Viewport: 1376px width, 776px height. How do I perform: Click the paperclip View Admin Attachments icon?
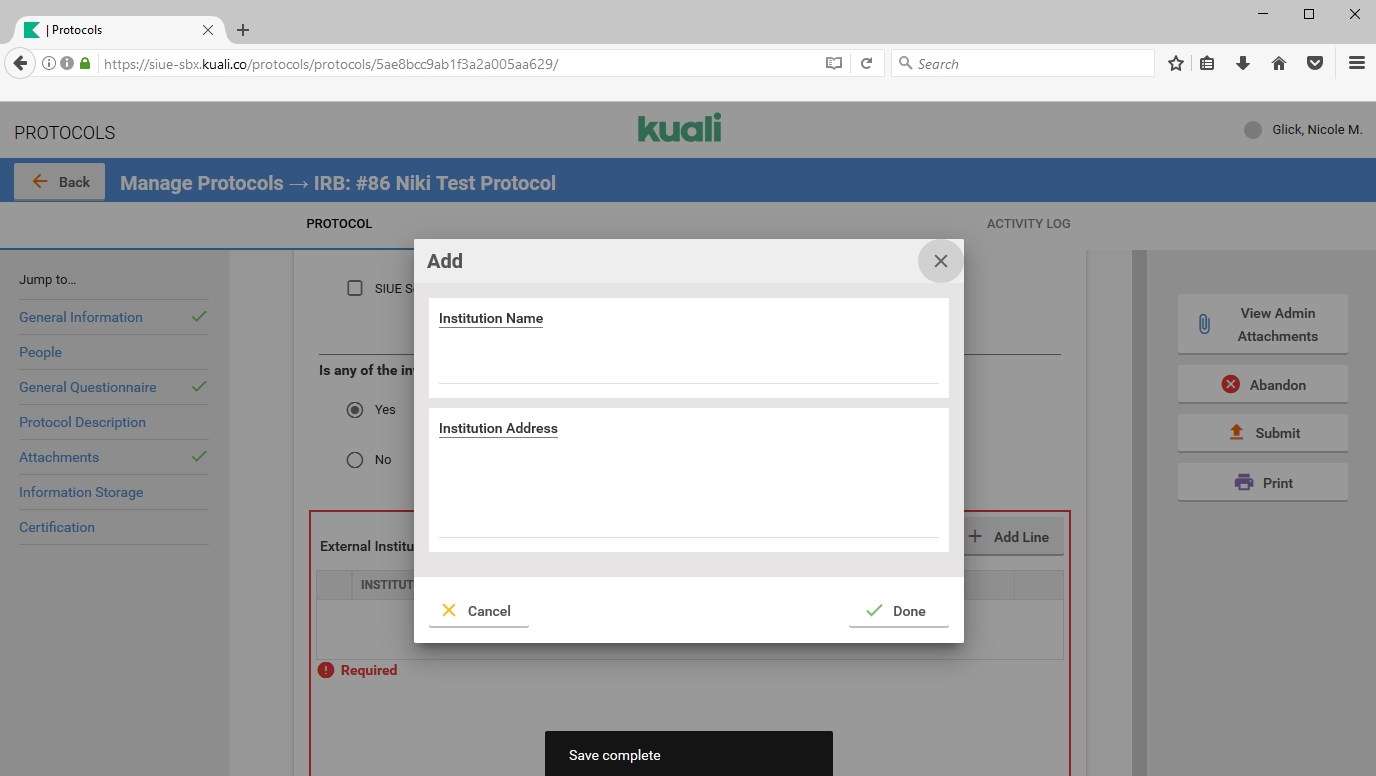[1204, 324]
